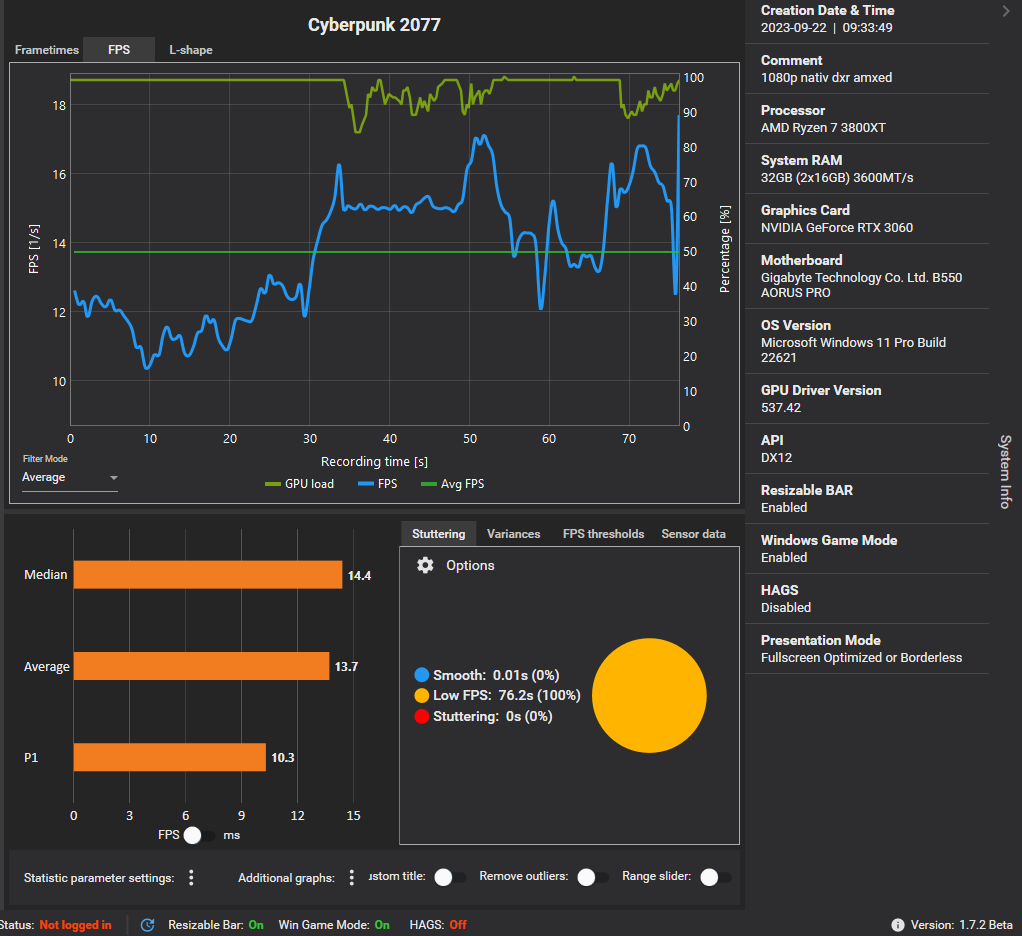Click 'Version: 1.7.2 Beta' text
1022x936 pixels.
pos(961,925)
